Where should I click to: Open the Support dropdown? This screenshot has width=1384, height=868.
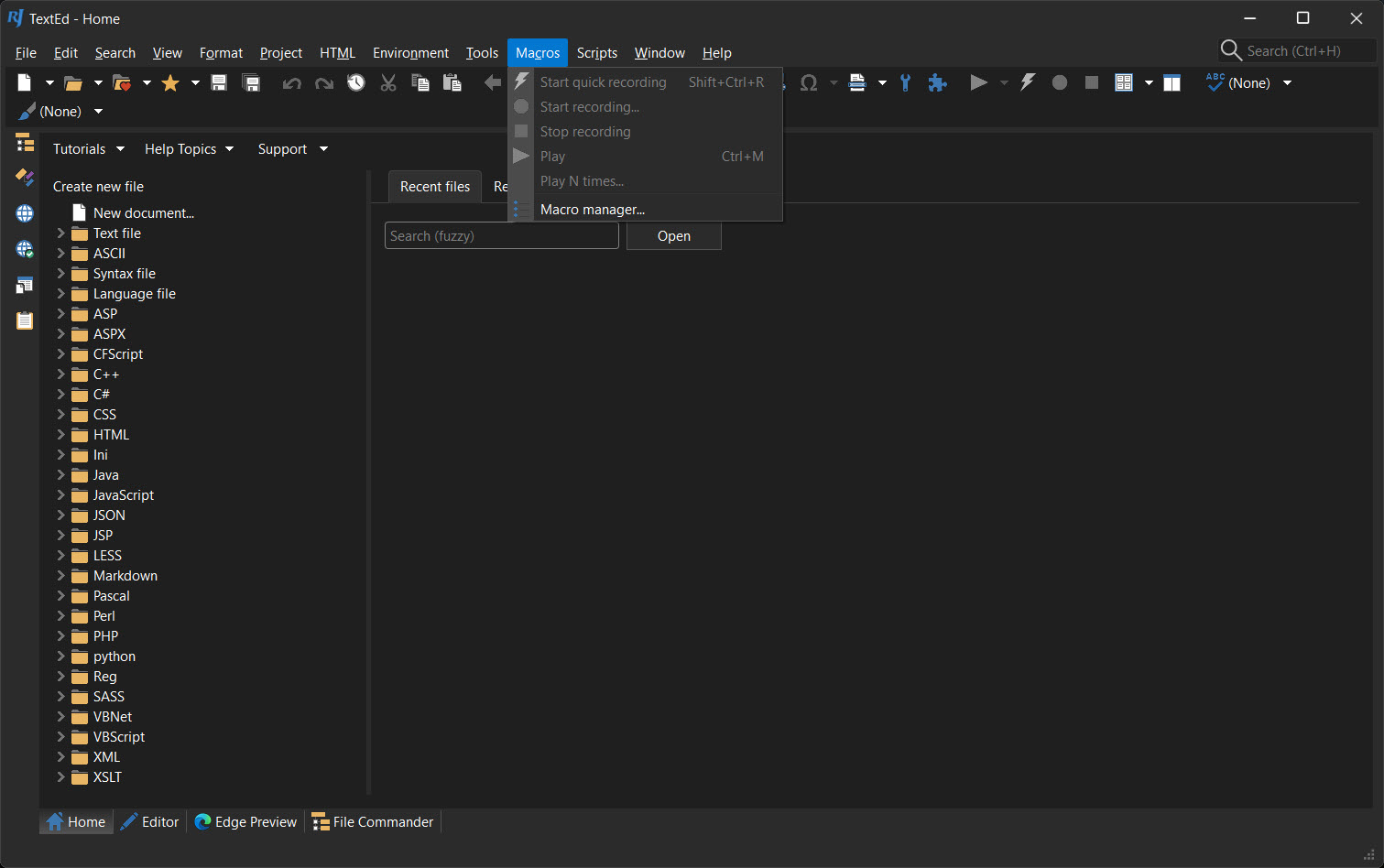[293, 148]
